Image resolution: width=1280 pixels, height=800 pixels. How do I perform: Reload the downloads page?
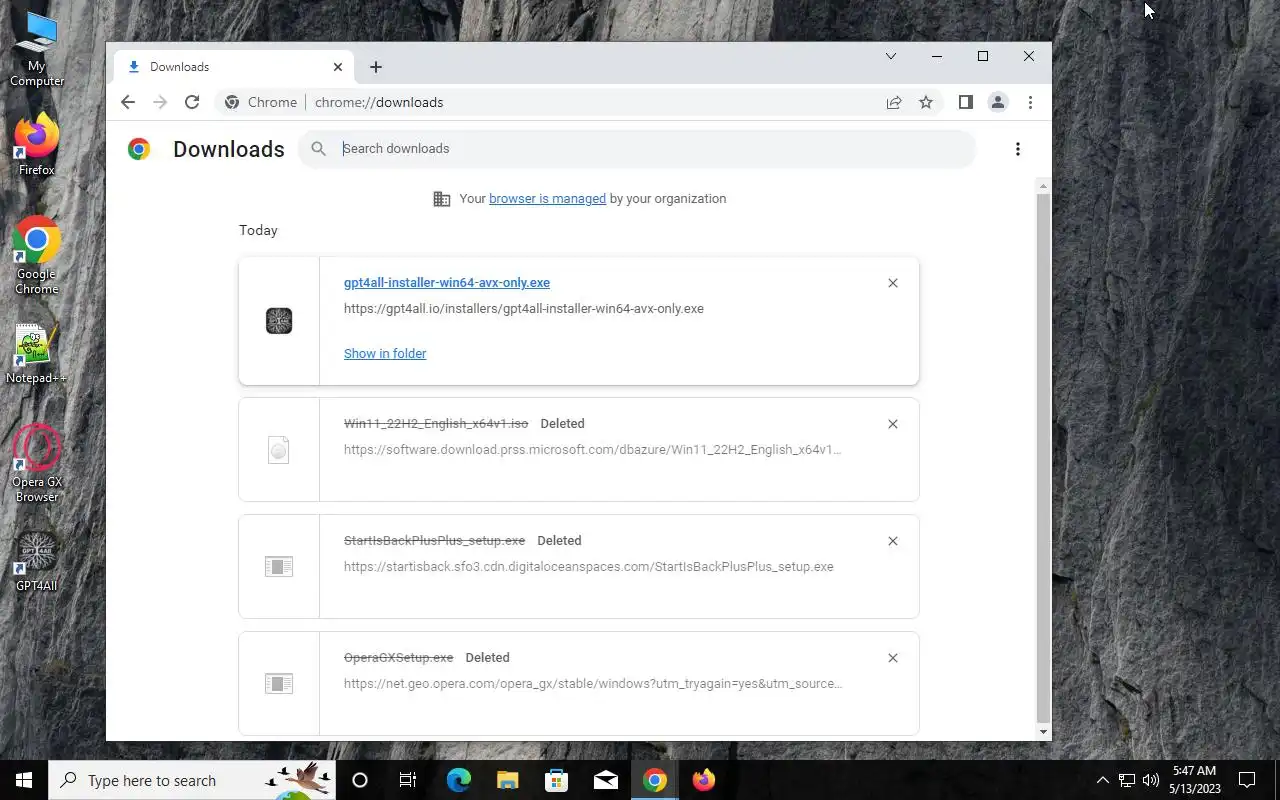pyautogui.click(x=192, y=102)
